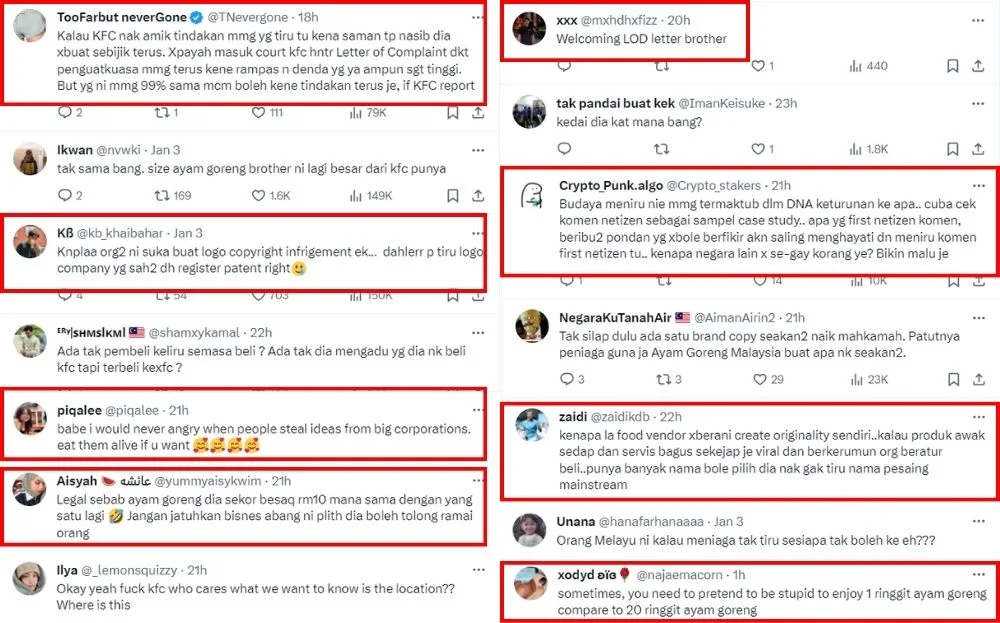Image resolution: width=1000 pixels, height=623 pixels.
Task: Open the @Crypto_stakers profile handle
Action: tap(715, 185)
